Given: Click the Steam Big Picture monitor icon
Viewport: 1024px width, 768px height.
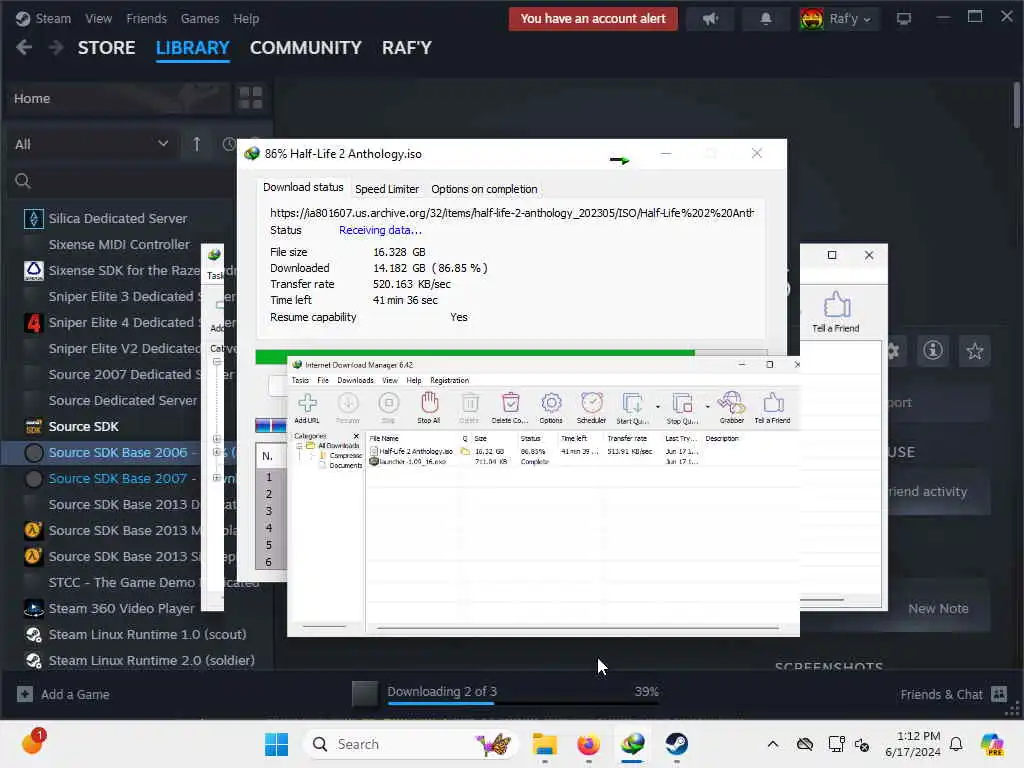Looking at the screenshot, I should pos(904,19).
